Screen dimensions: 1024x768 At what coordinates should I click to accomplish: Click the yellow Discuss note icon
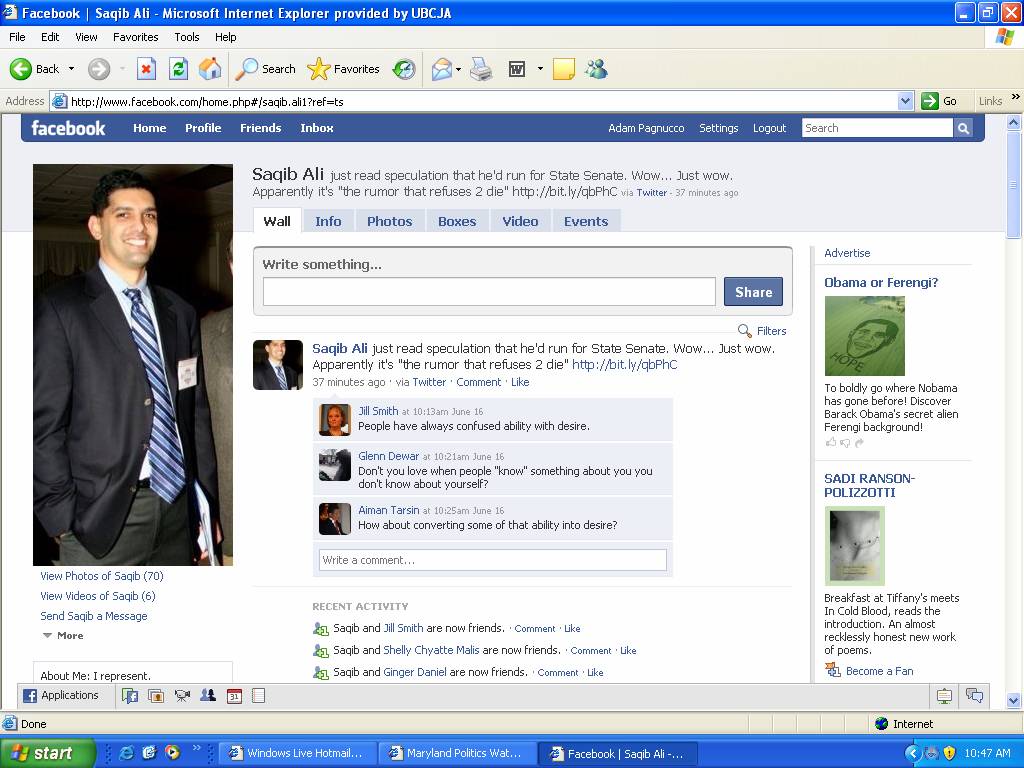(564, 69)
